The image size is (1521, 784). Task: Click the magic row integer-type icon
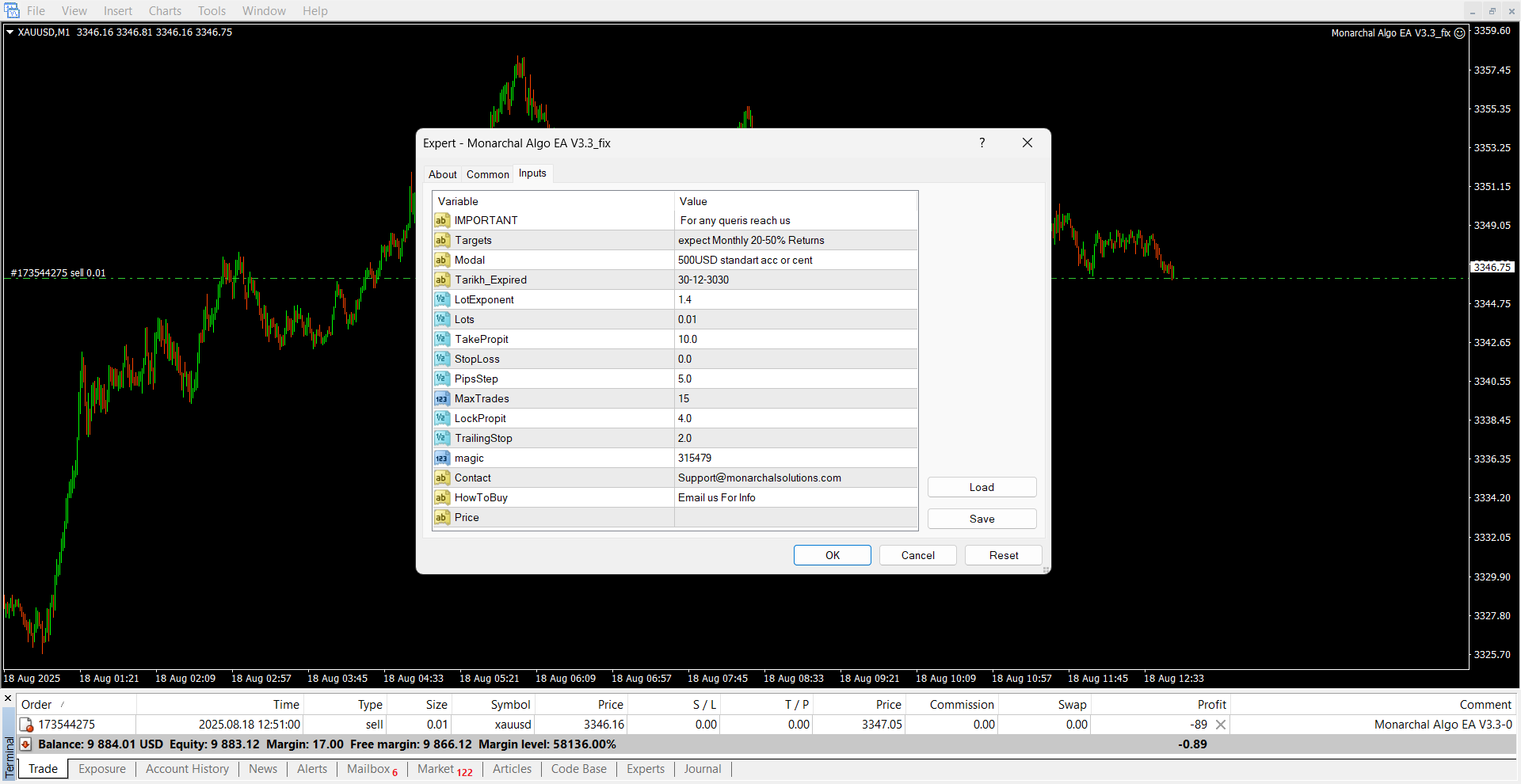coord(442,458)
